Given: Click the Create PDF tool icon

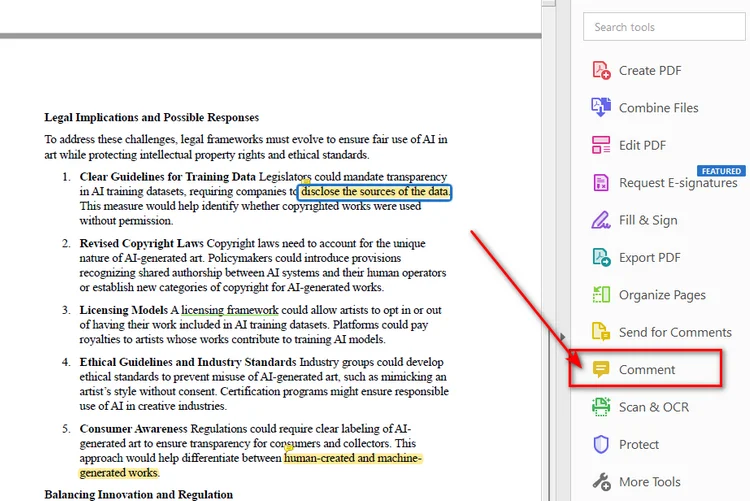Looking at the screenshot, I should [601, 70].
